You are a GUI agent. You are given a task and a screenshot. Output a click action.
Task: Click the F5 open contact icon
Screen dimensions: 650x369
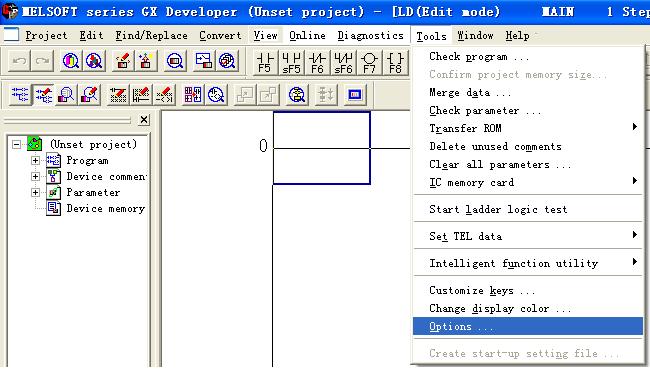pyautogui.click(x=265, y=63)
